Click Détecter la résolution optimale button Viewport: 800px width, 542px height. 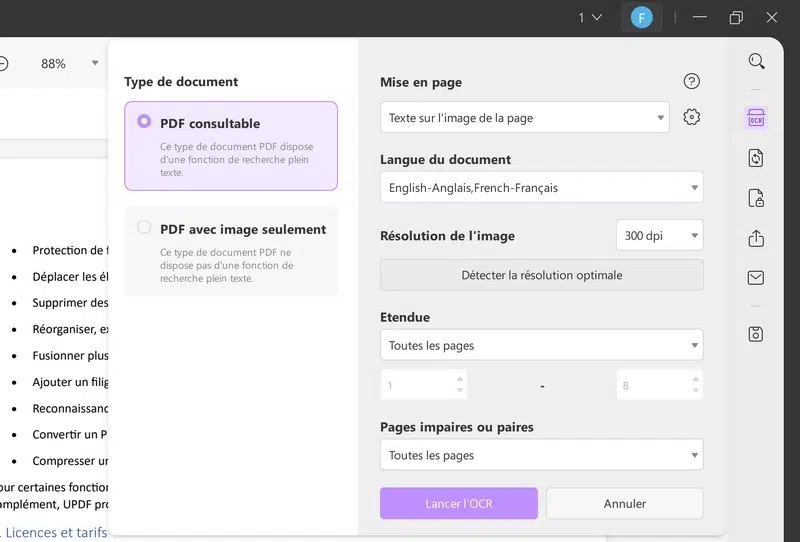pos(541,275)
